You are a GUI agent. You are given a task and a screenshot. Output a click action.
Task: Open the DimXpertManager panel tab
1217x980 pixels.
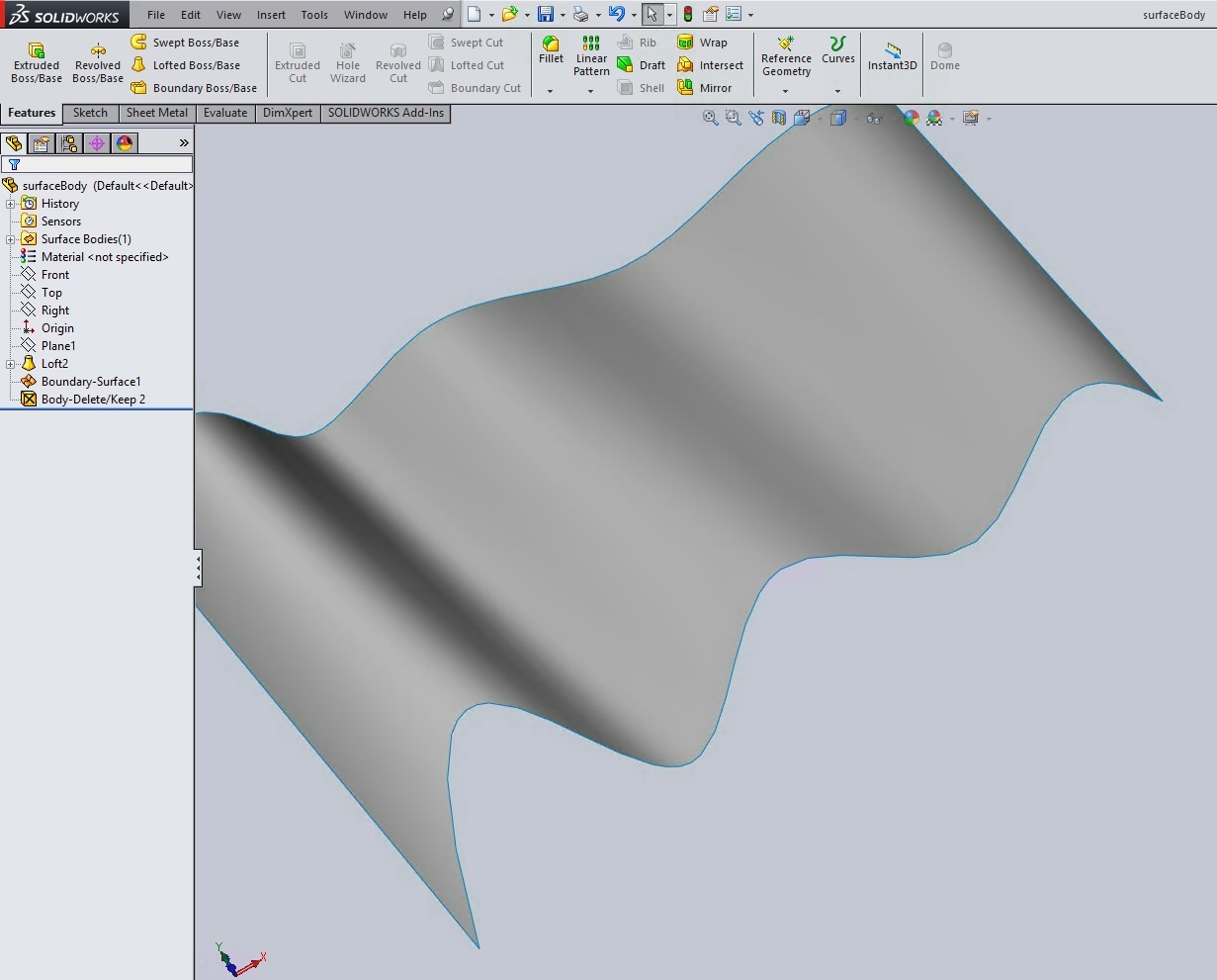(97, 143)
